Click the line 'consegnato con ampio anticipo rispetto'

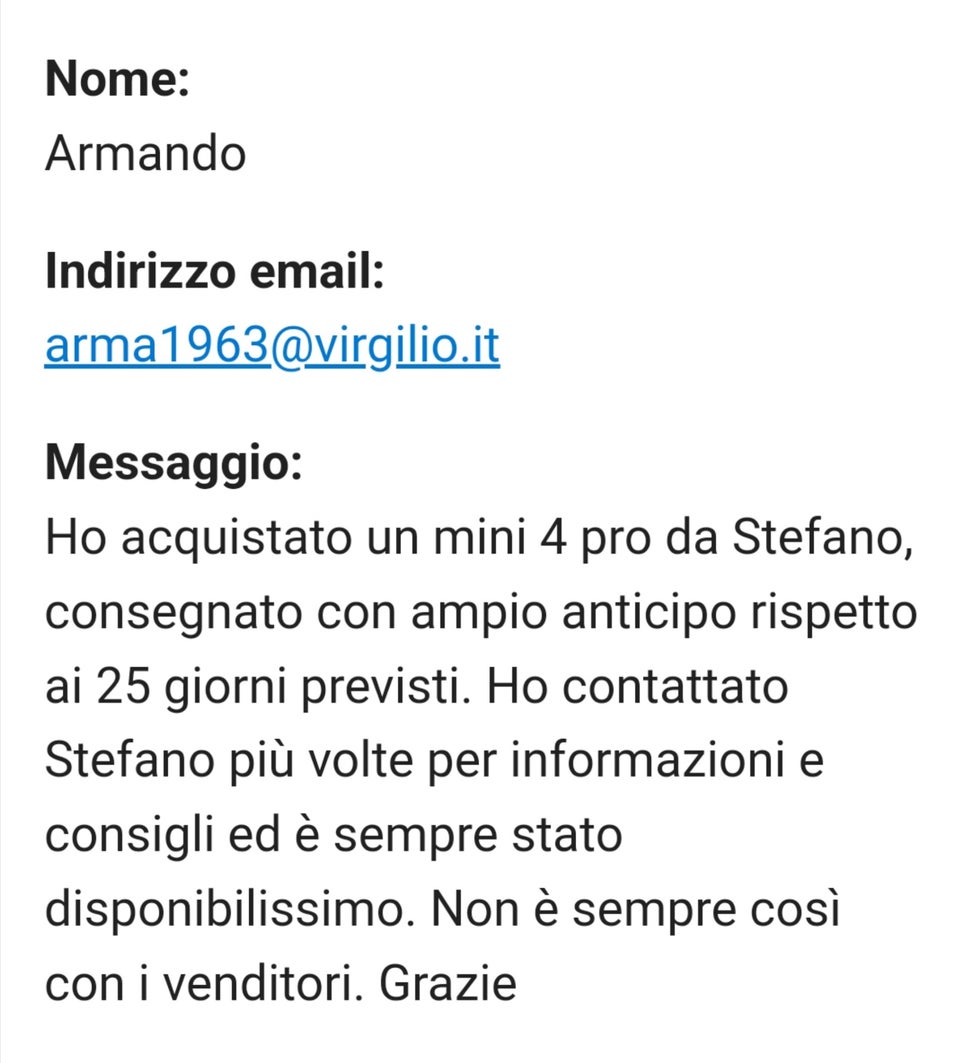[481, 613]
